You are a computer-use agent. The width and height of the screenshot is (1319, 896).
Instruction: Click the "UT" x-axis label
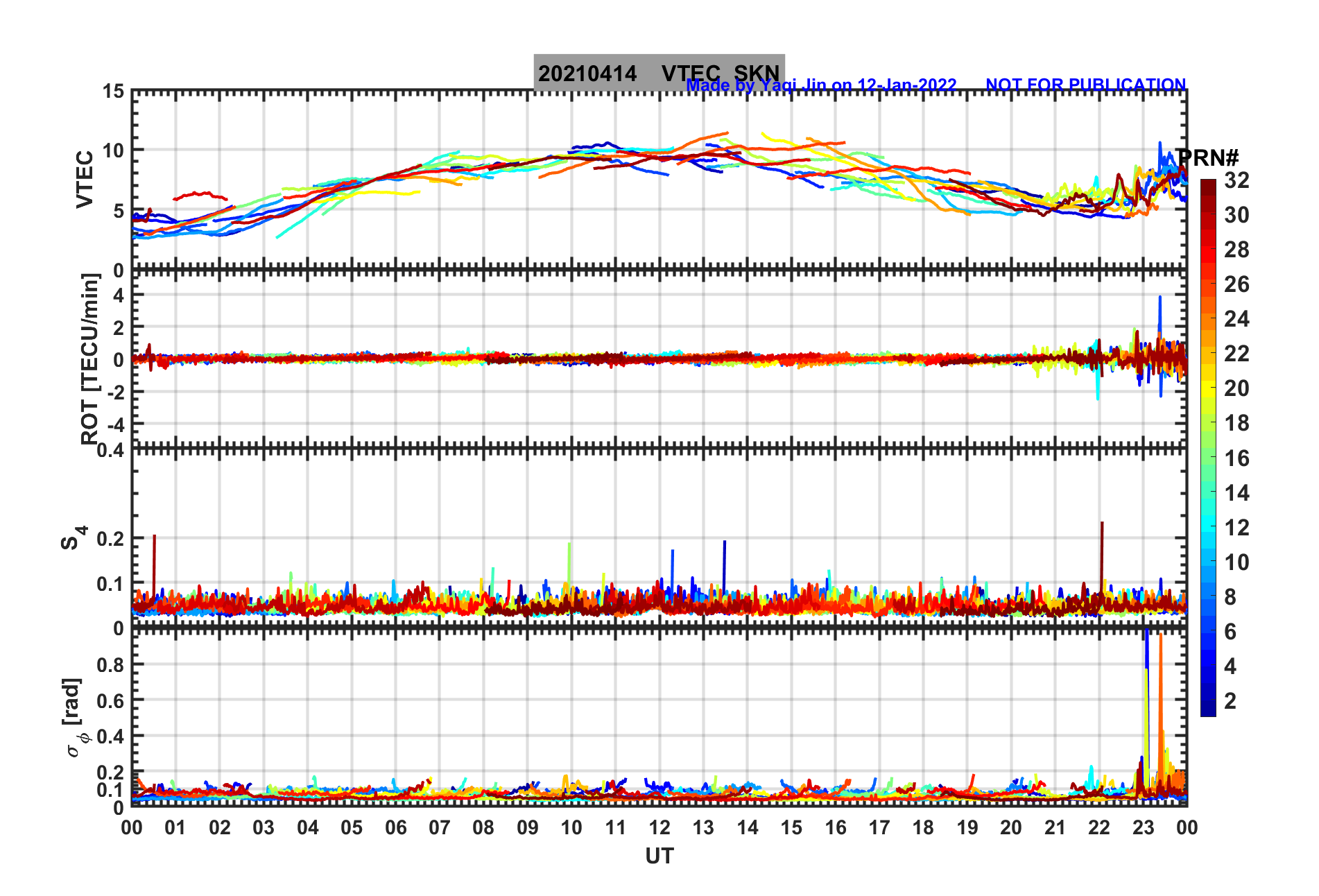pyautogui.click(x=659, y=856)
